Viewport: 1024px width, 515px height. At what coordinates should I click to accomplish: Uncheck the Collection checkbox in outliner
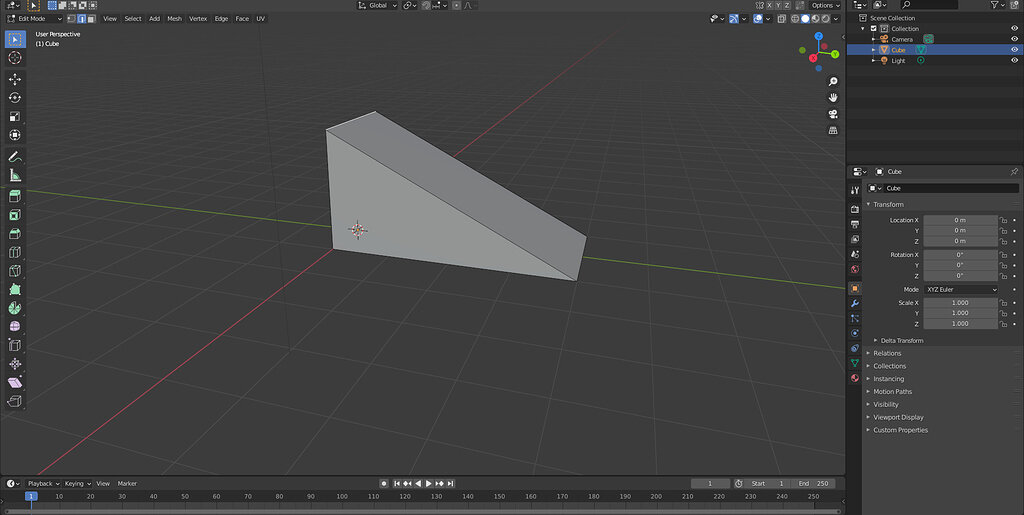coord(873,29)
